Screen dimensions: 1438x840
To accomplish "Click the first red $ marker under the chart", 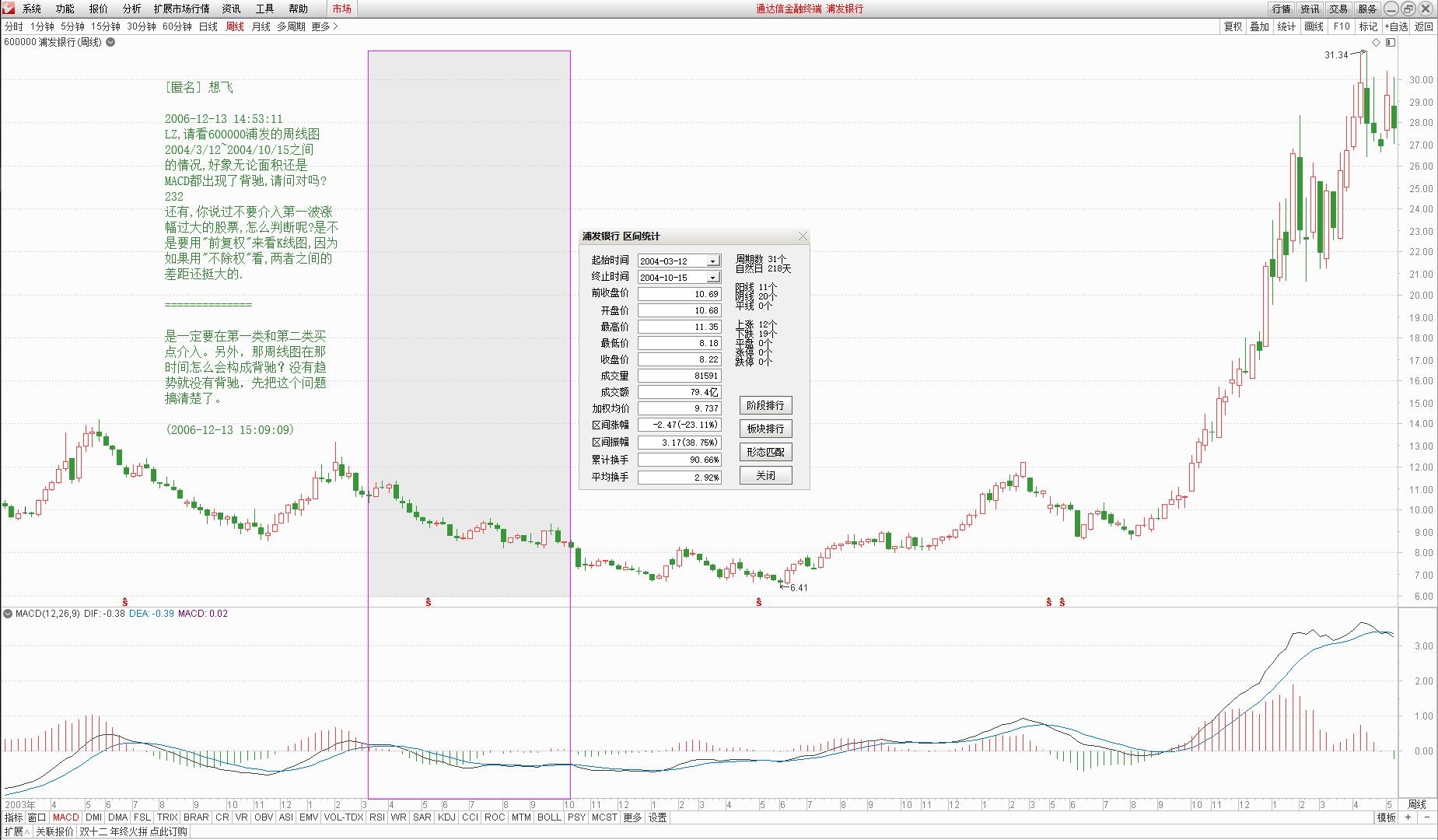I will click(x=124, y=602).
